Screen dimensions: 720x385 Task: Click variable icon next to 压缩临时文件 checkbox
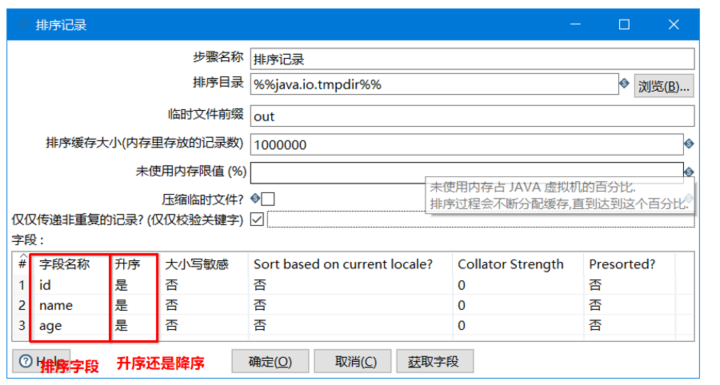[x=255, y=198]
